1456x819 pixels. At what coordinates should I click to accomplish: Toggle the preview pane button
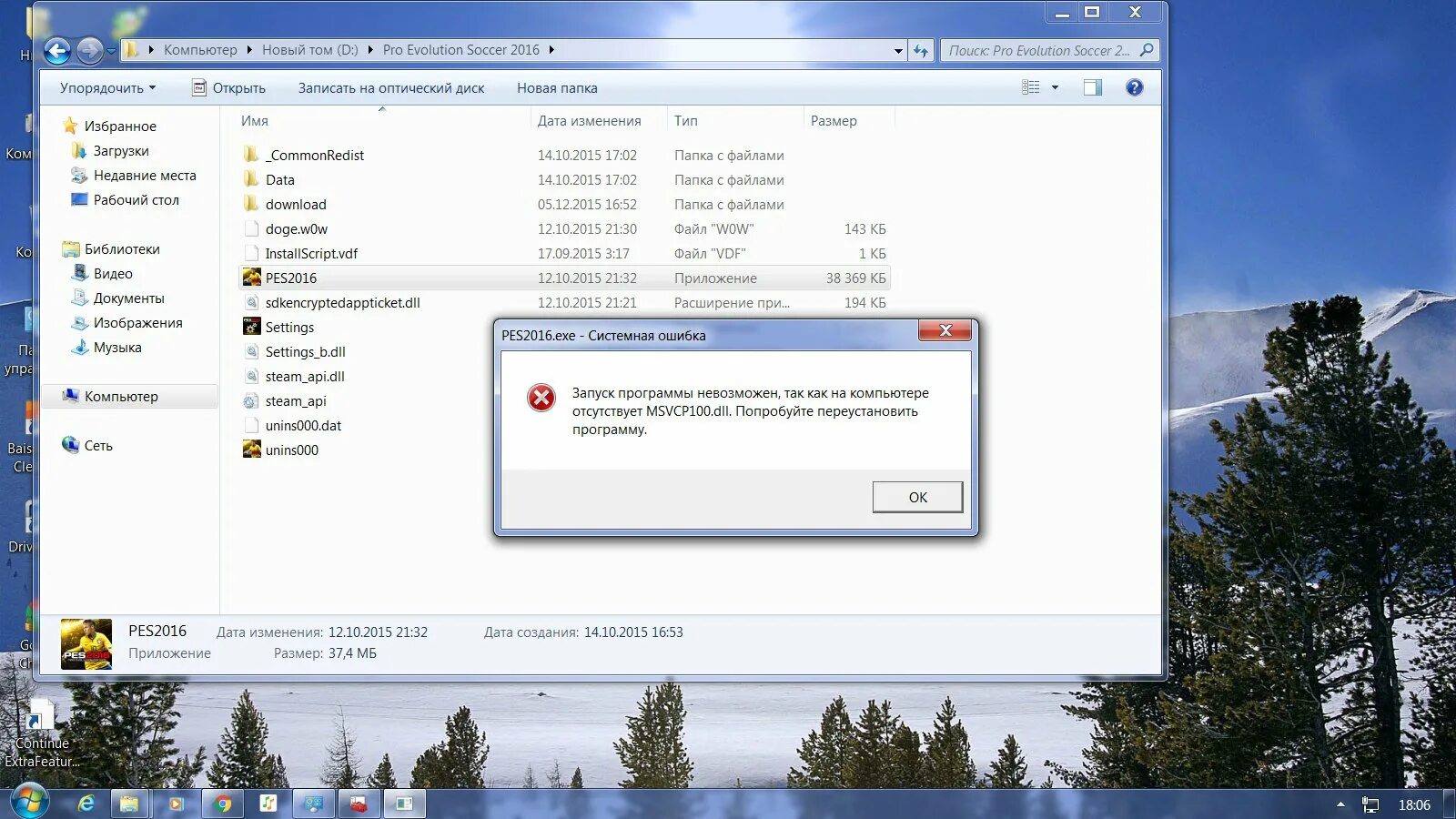point(1092,87)
